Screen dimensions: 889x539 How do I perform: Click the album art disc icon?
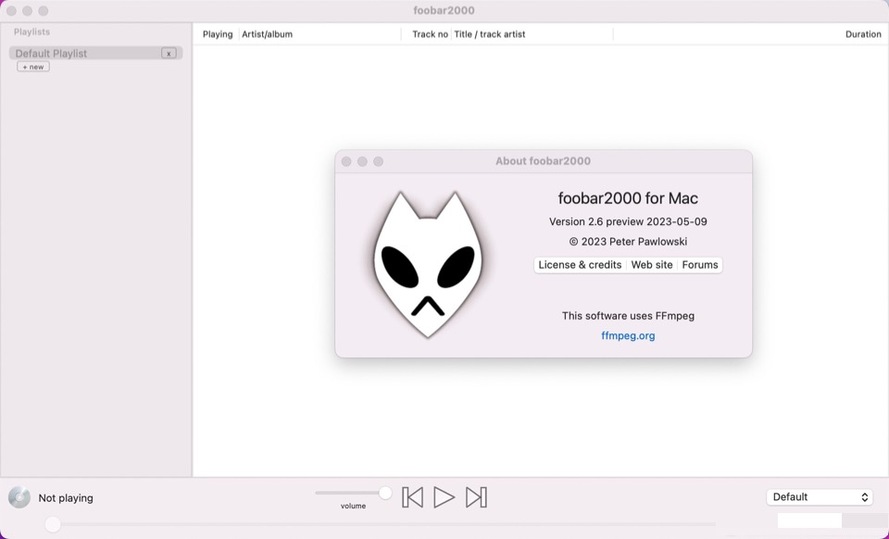tap(19, 498)
